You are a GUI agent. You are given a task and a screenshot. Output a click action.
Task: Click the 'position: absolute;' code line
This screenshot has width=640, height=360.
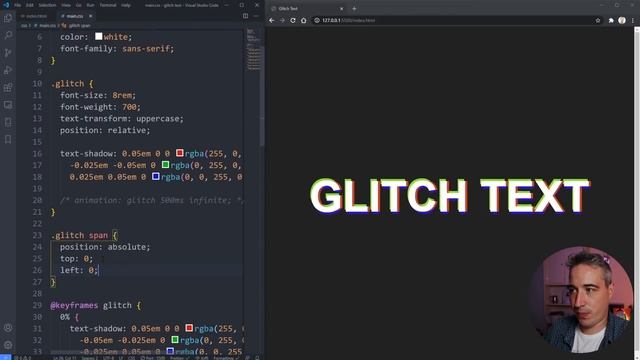pos(105,247)
